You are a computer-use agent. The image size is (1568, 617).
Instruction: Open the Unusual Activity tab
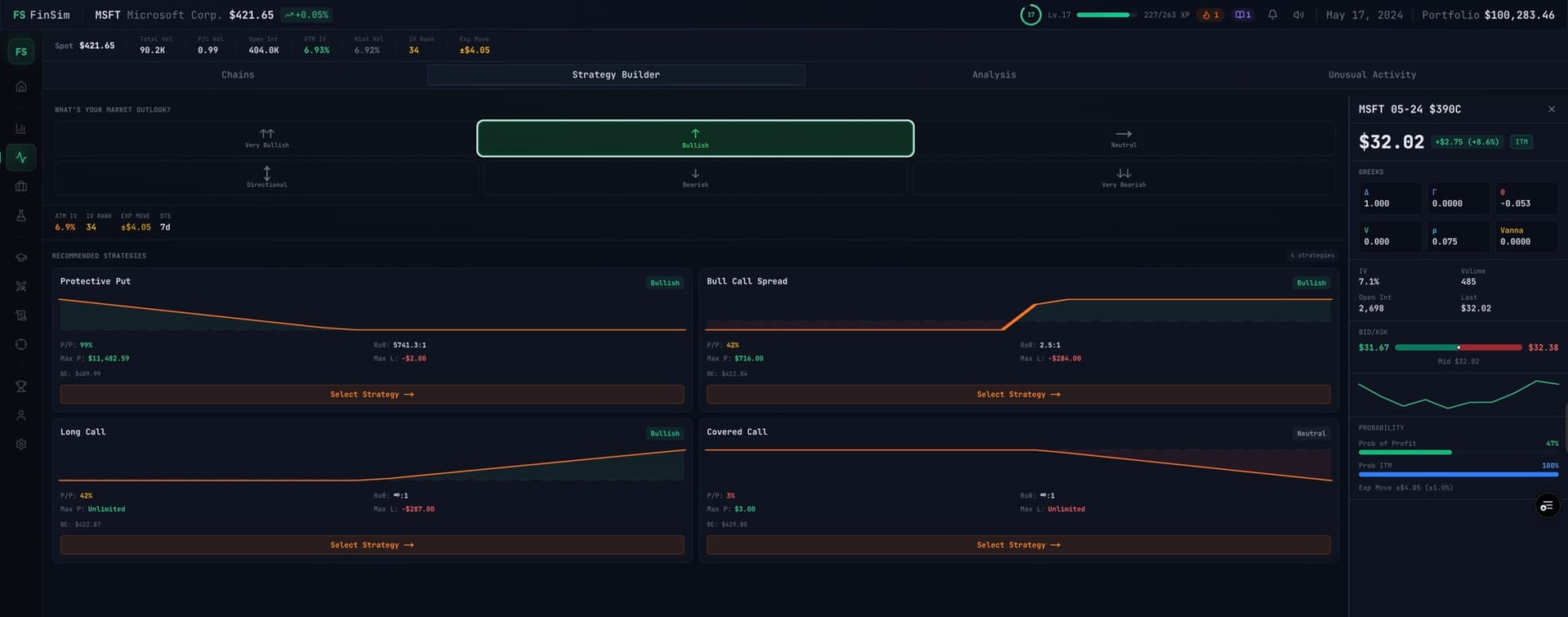[x=1372, y=75]
